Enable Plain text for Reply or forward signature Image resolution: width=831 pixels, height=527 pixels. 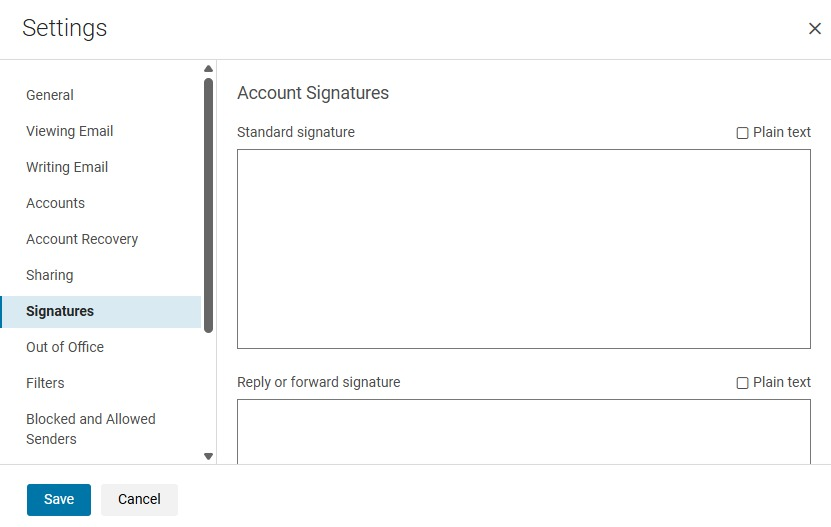pyautogui.click(x=743, y=383)
